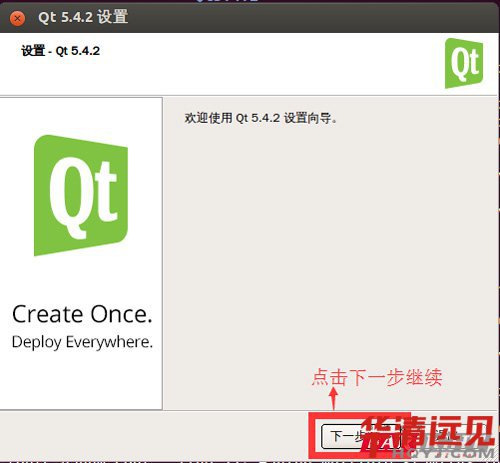Click the small Qt logo in header
Screen dimensions: 500x463
[x=464, y=63]
